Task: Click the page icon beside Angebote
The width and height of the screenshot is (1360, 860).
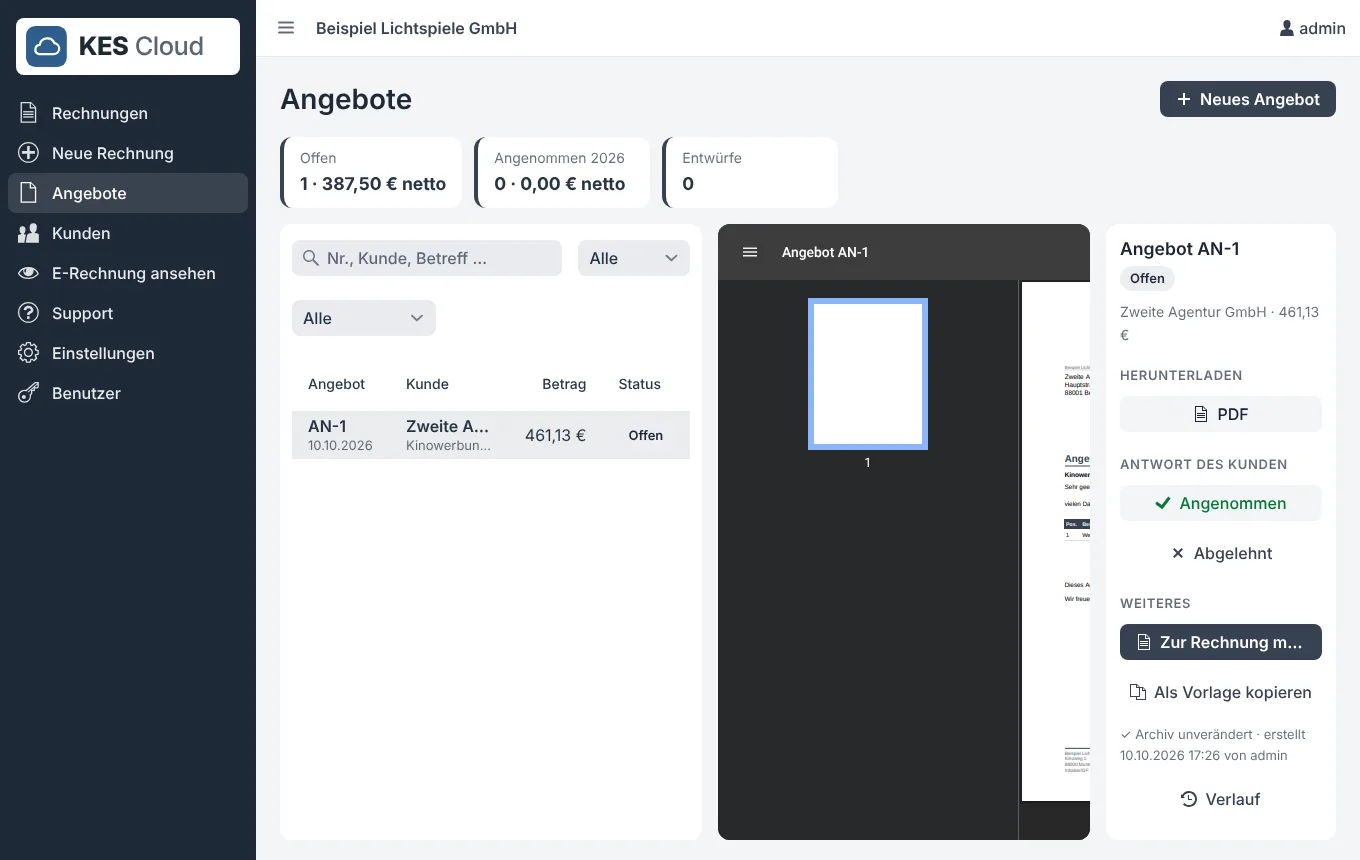Action: click(29, 193)
